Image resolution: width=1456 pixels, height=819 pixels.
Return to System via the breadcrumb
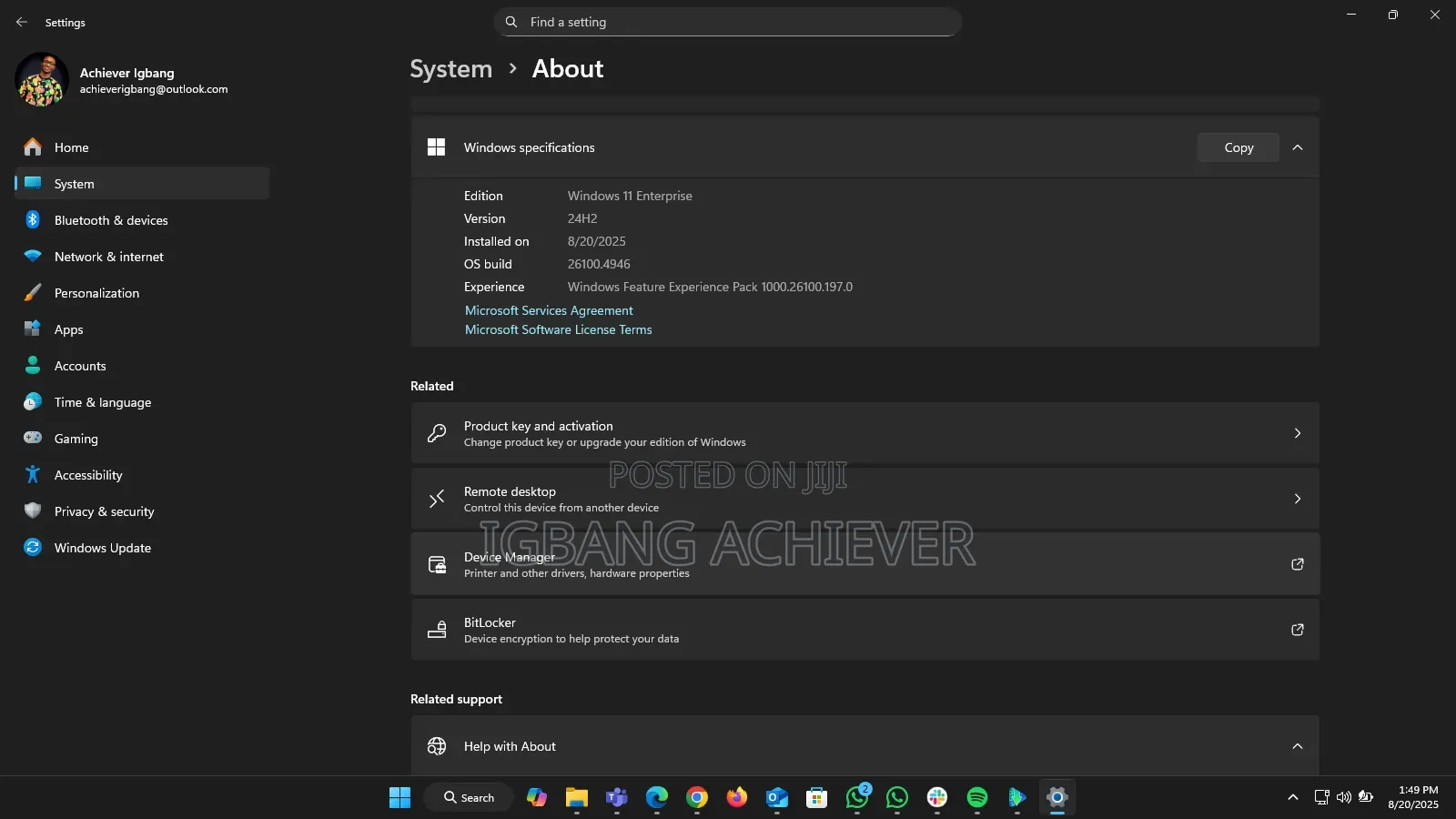[450, 69]
